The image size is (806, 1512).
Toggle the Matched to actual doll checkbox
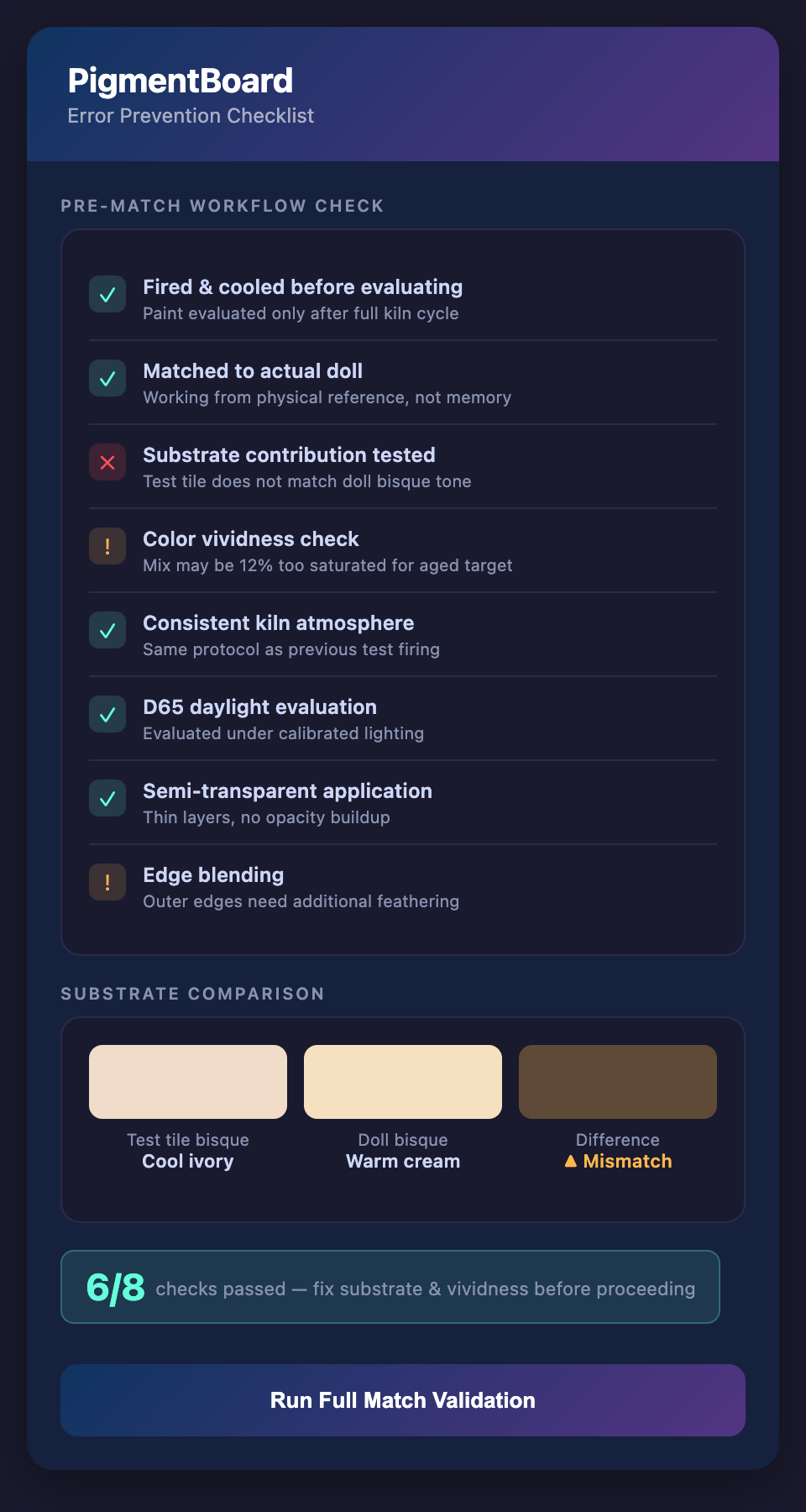pos(107,379)
